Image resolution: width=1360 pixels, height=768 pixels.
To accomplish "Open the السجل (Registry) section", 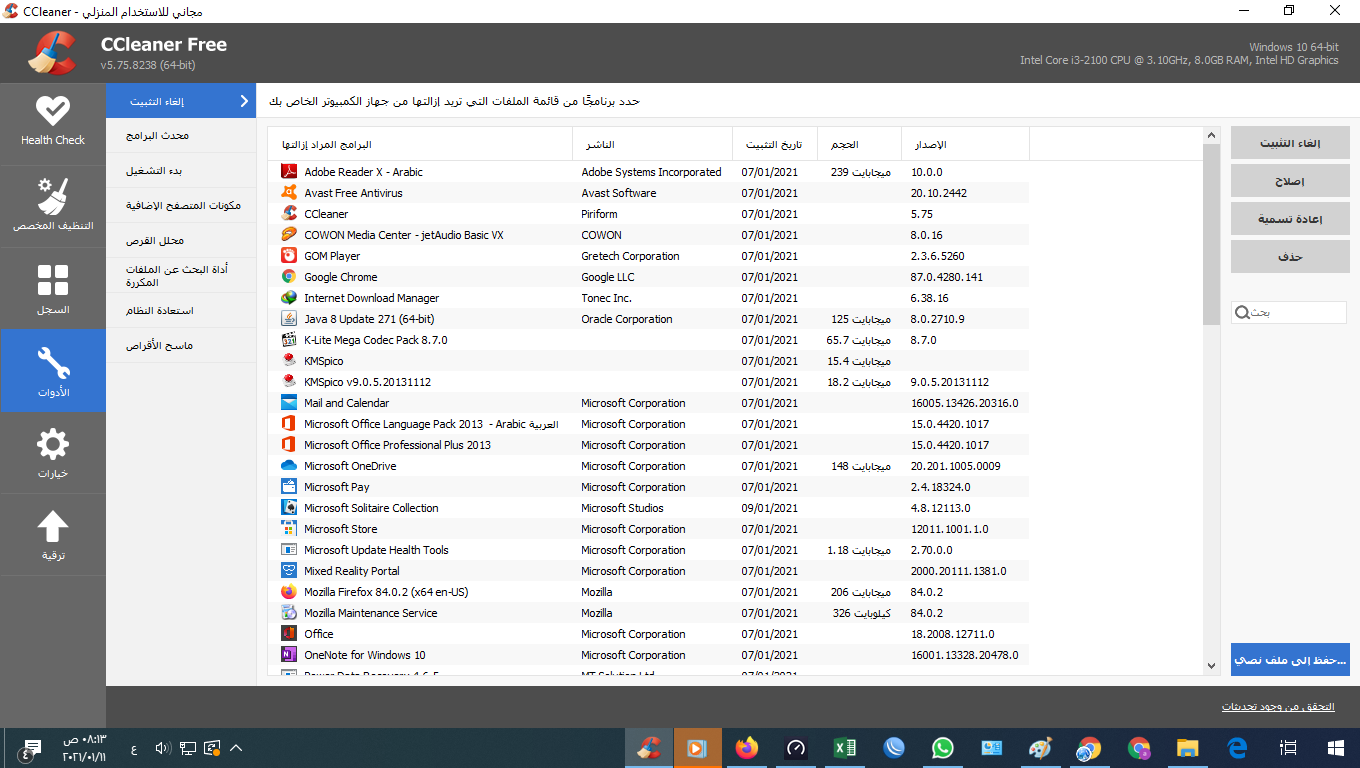I will point(53,289).
